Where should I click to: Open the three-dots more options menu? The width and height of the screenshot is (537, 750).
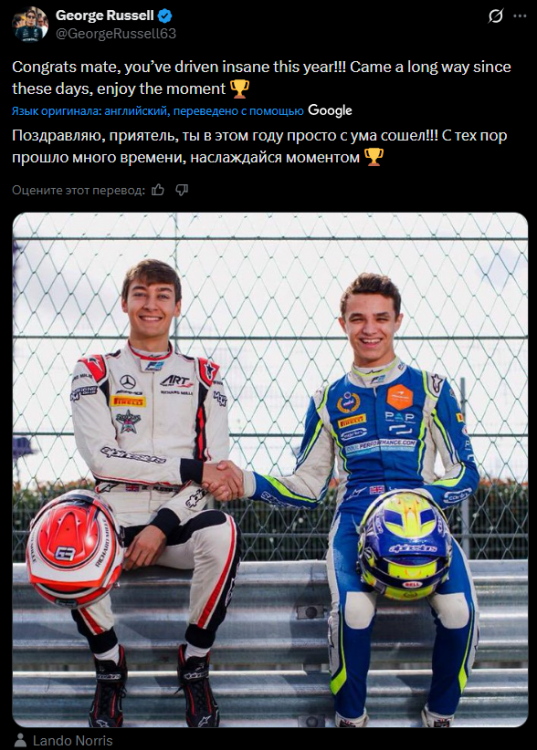point(519,16)
